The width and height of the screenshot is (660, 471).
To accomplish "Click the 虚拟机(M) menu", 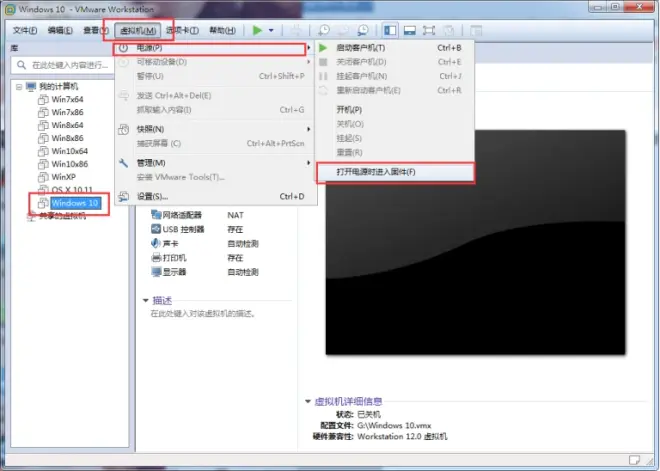I will coord(138,30).
